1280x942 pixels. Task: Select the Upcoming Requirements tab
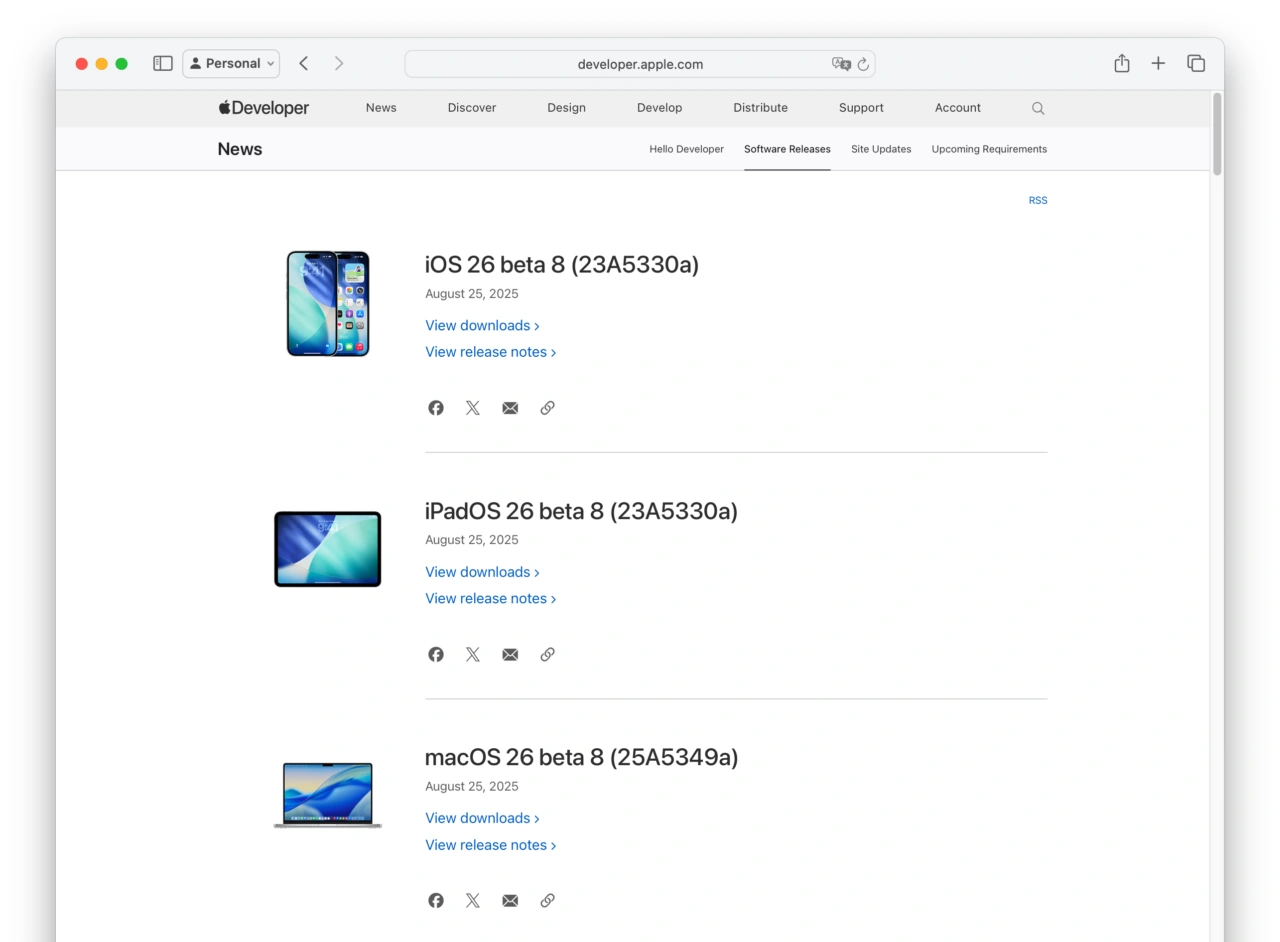pyautogui.click(x=989, y=149)
